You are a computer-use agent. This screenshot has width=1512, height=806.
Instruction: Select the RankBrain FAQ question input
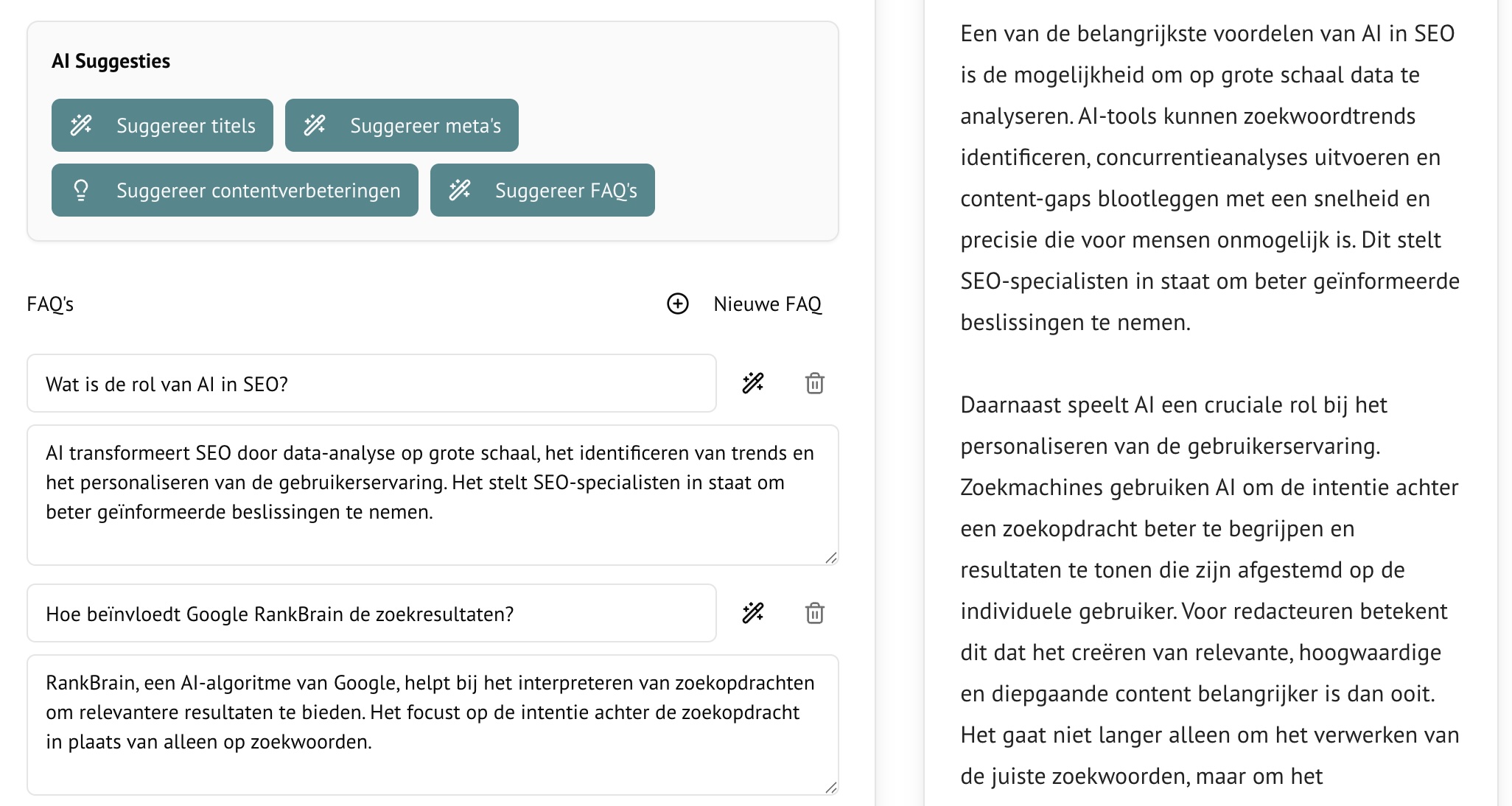(368, 612)
